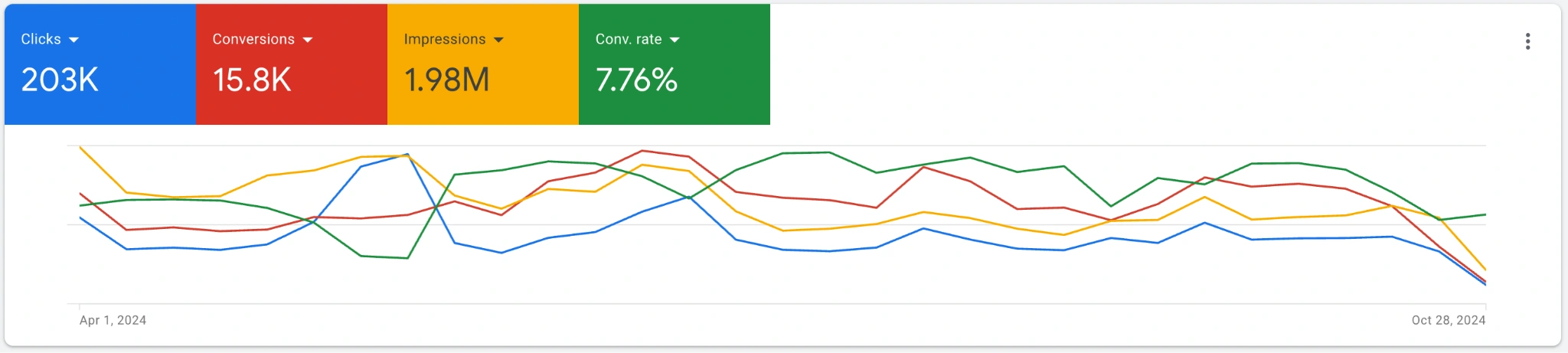
Task: Click the Oct 28, 2024 axis label
Action: (x=1448, y=320)
